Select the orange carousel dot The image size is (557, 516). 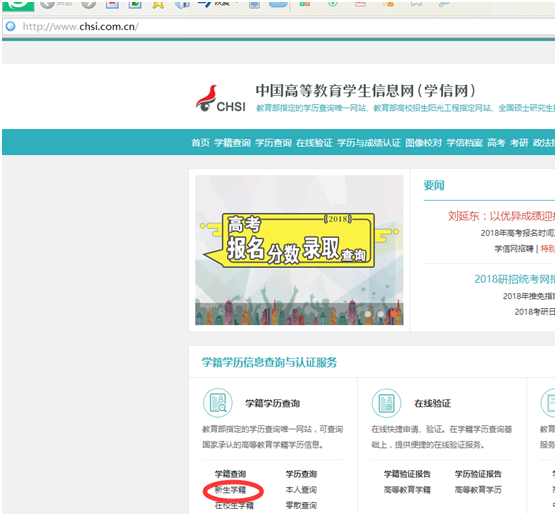[394, 314]
